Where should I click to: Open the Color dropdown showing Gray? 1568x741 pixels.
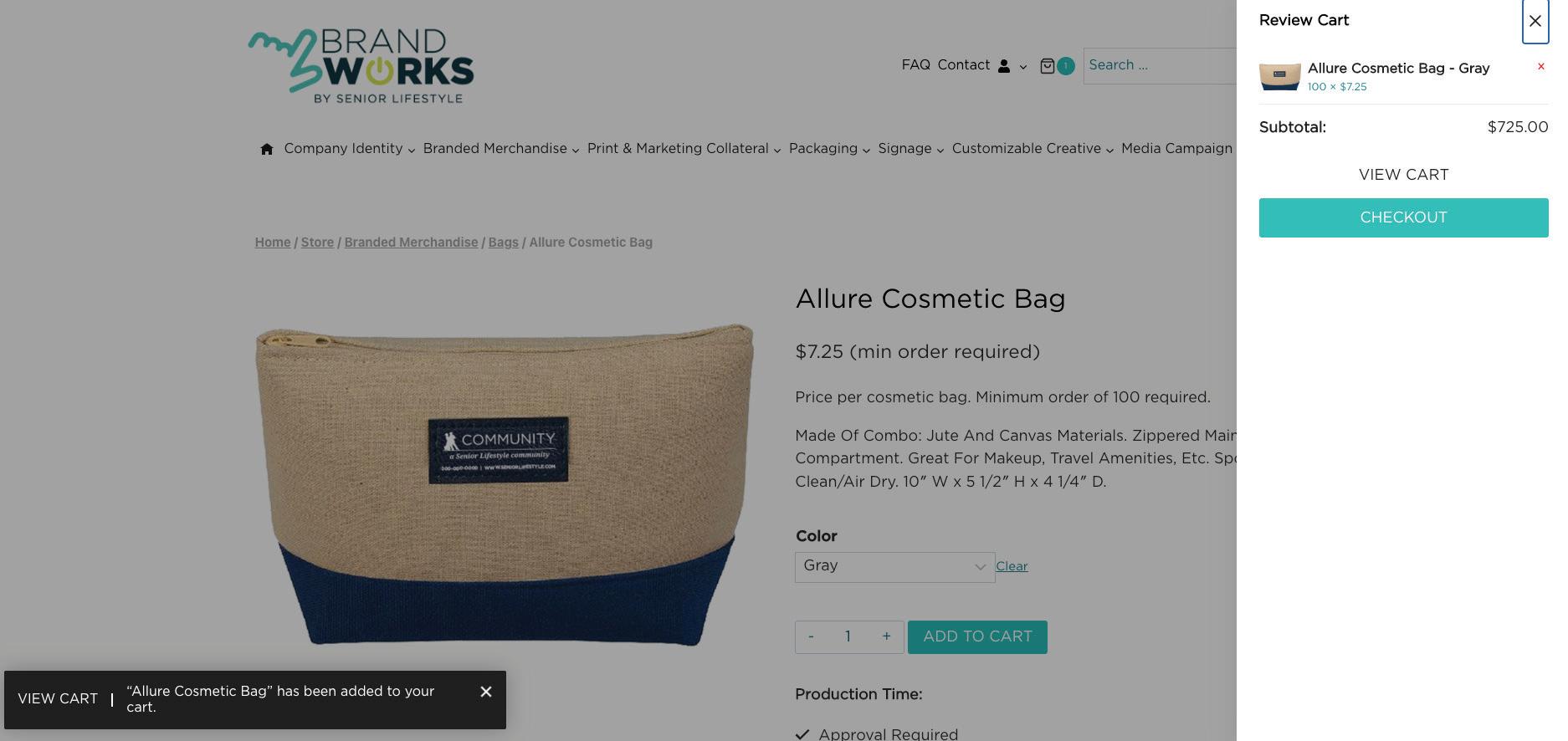point(894,567)
